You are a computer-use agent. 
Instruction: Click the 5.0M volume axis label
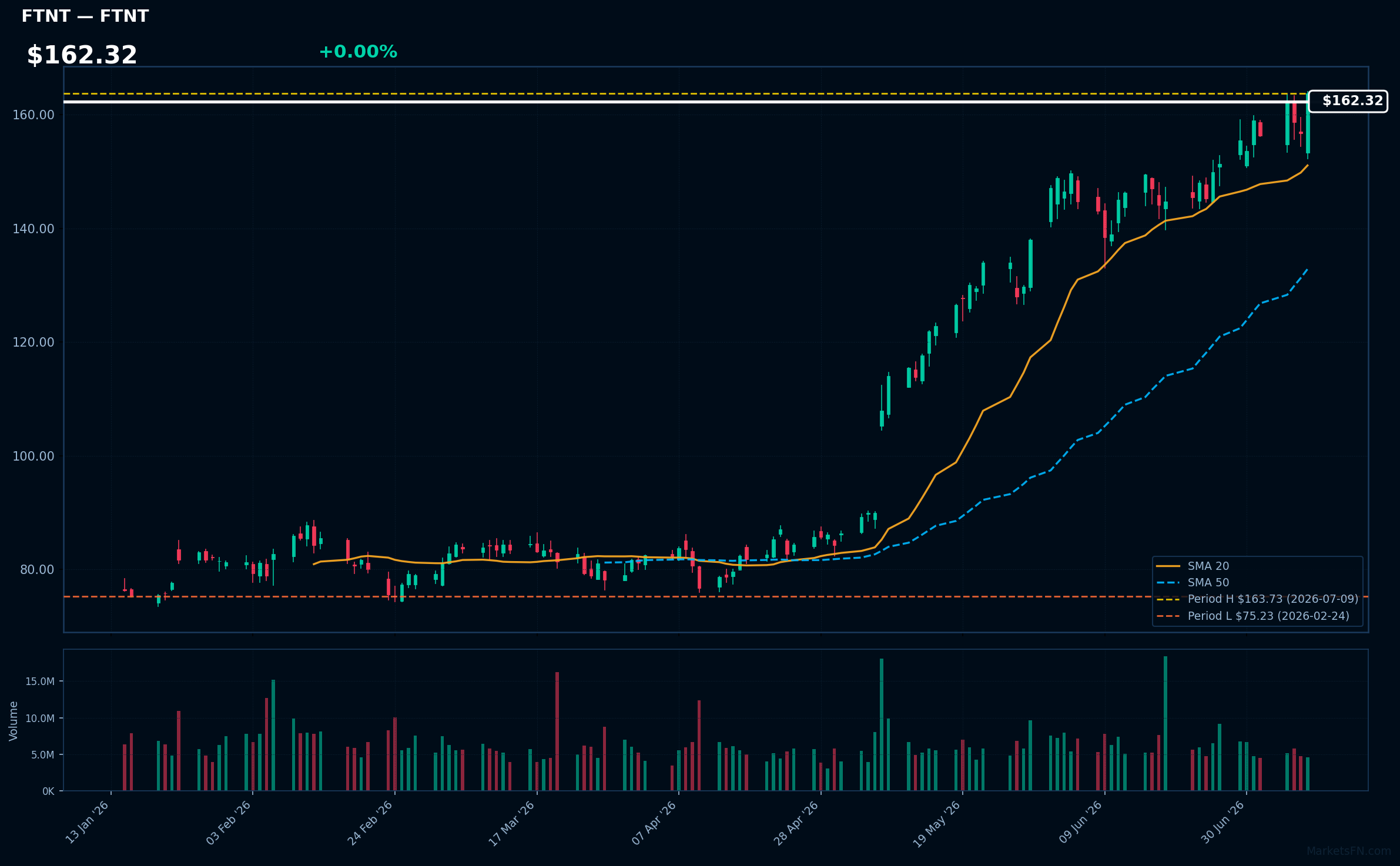tap(43, 755)
